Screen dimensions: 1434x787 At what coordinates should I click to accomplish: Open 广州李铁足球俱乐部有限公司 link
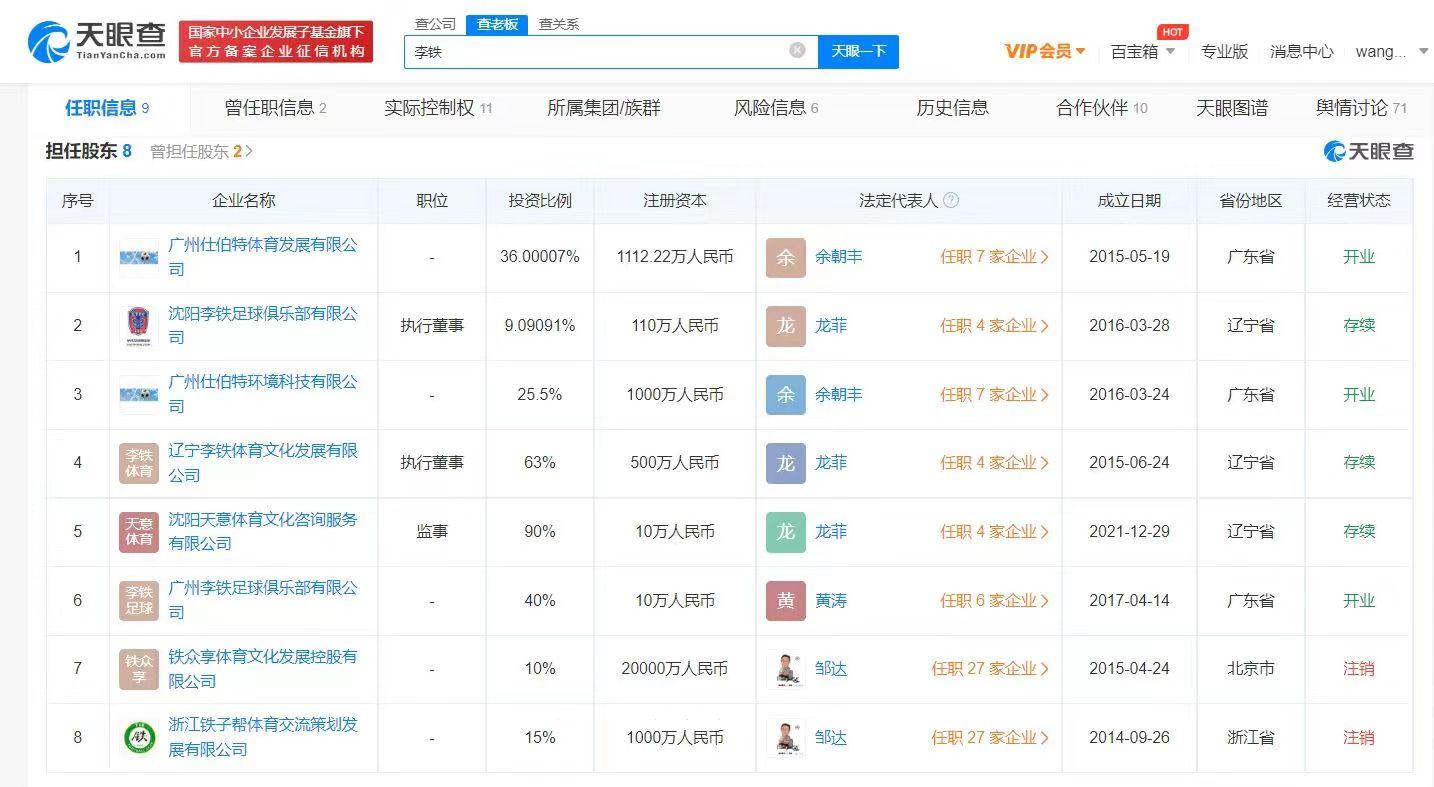tap(263, 600)
